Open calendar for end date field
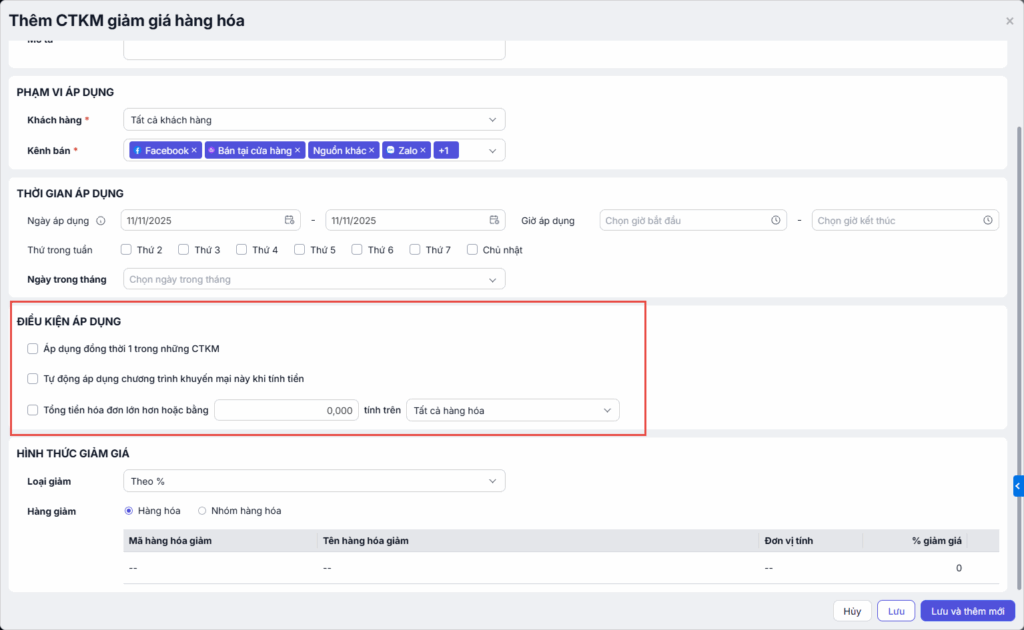The image size is (1024, 630). (x=494, y=220)
